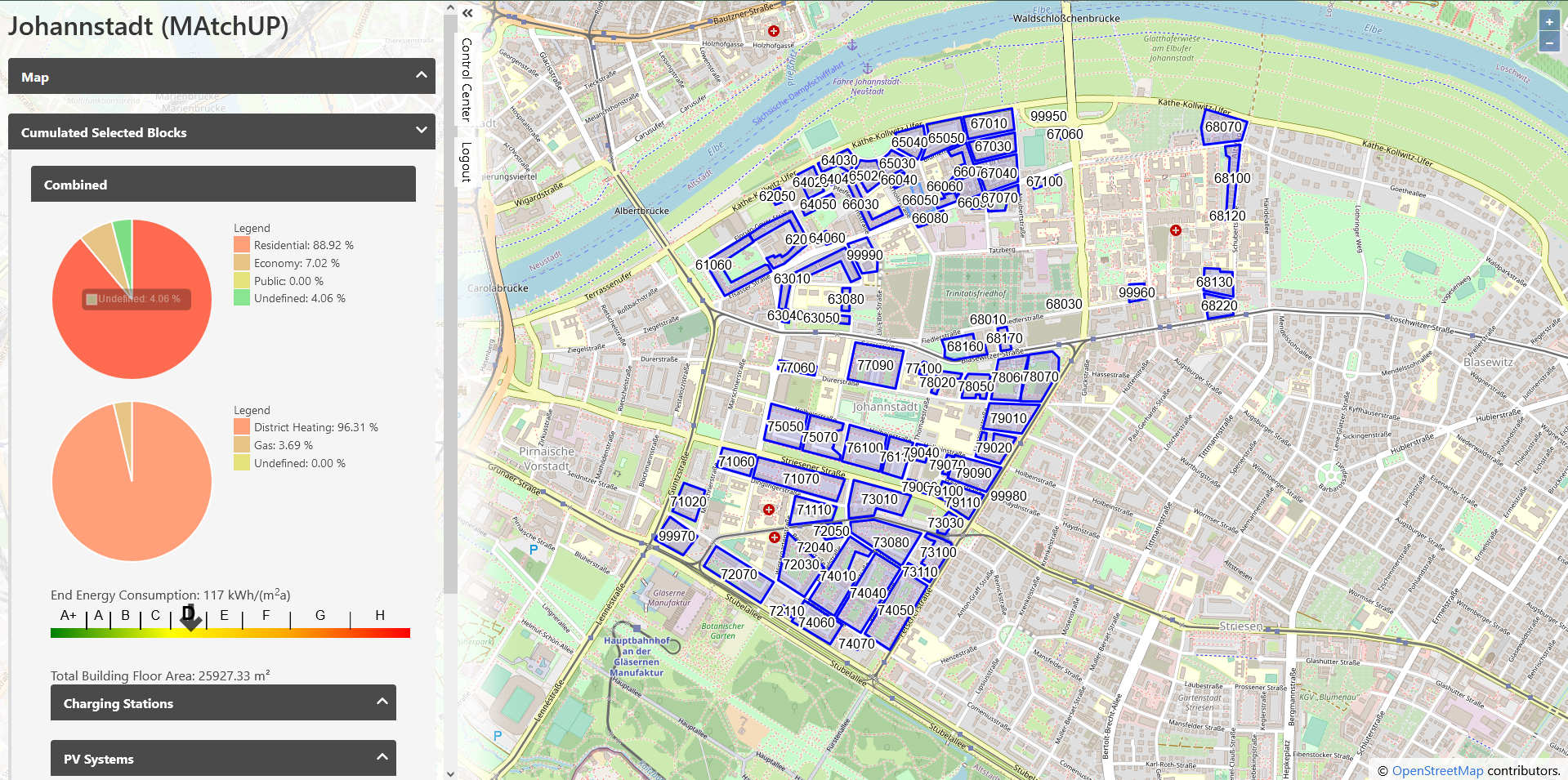
Task: Click the Economy legend color swatch
Action: pos(241,262)
